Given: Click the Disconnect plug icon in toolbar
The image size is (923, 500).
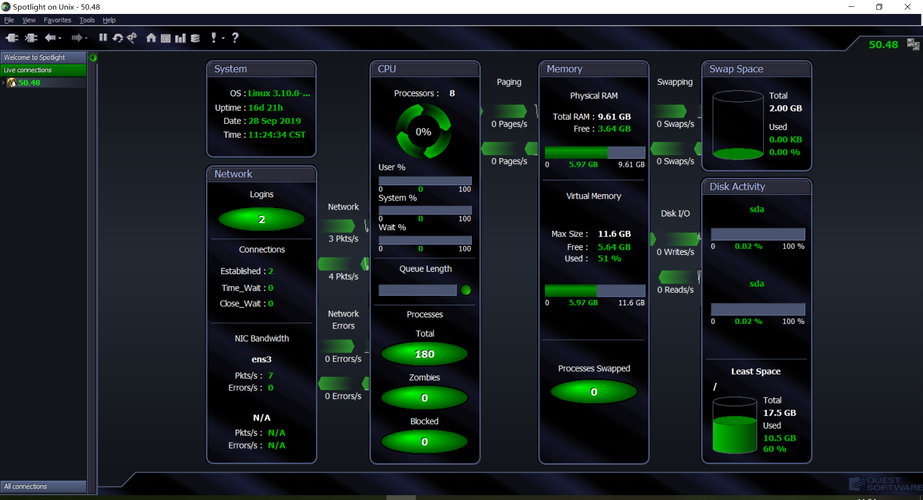Looking at the screenshot, I should pos(29,38).
